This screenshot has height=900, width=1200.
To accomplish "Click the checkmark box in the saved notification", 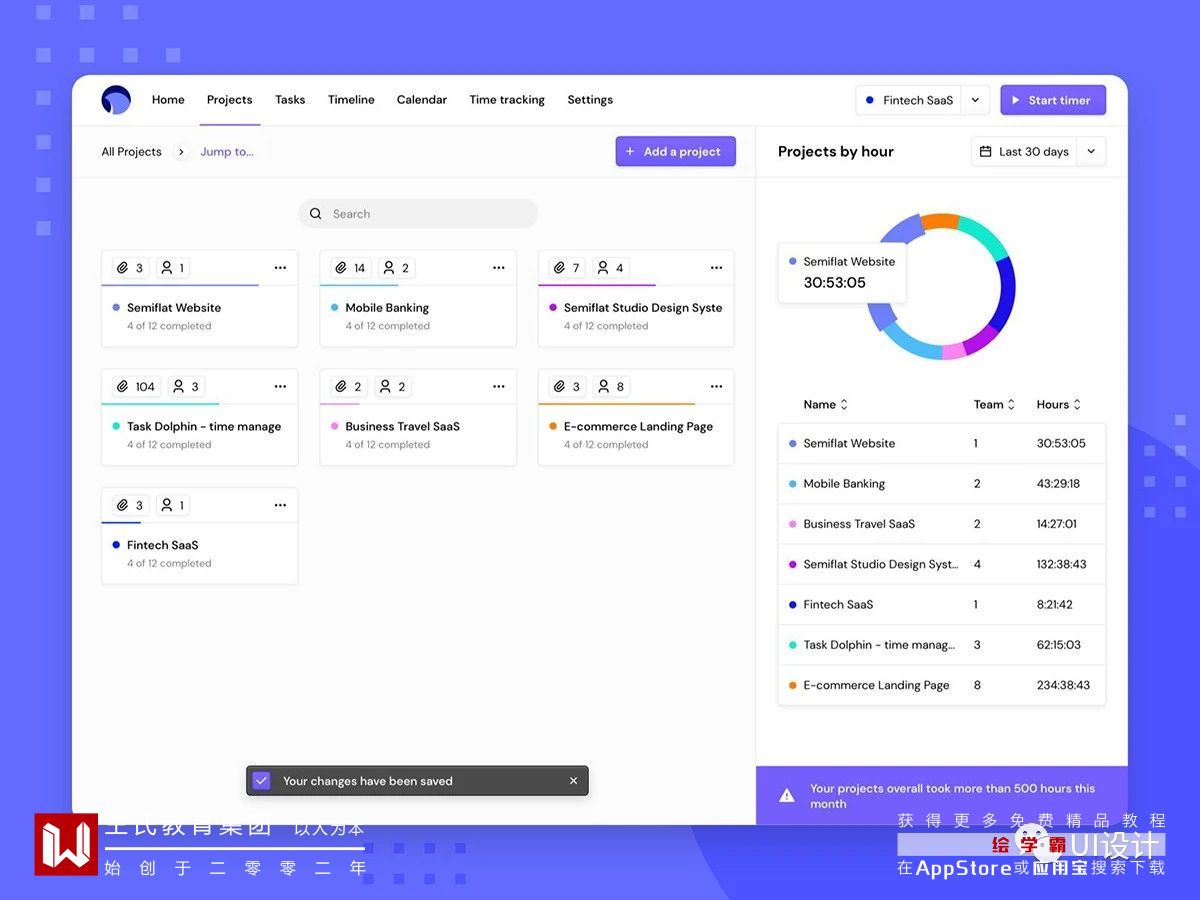I will 261,781.
